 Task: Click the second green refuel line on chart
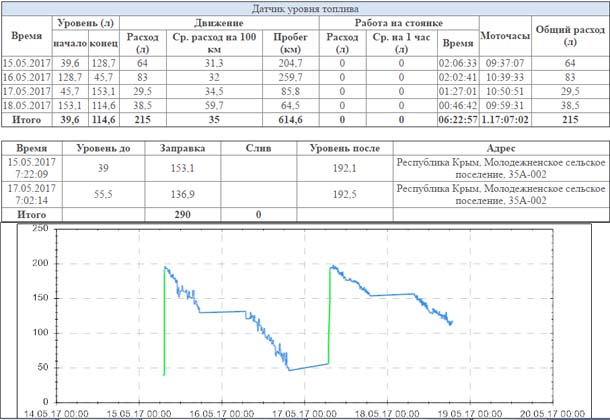pos(328,315)
